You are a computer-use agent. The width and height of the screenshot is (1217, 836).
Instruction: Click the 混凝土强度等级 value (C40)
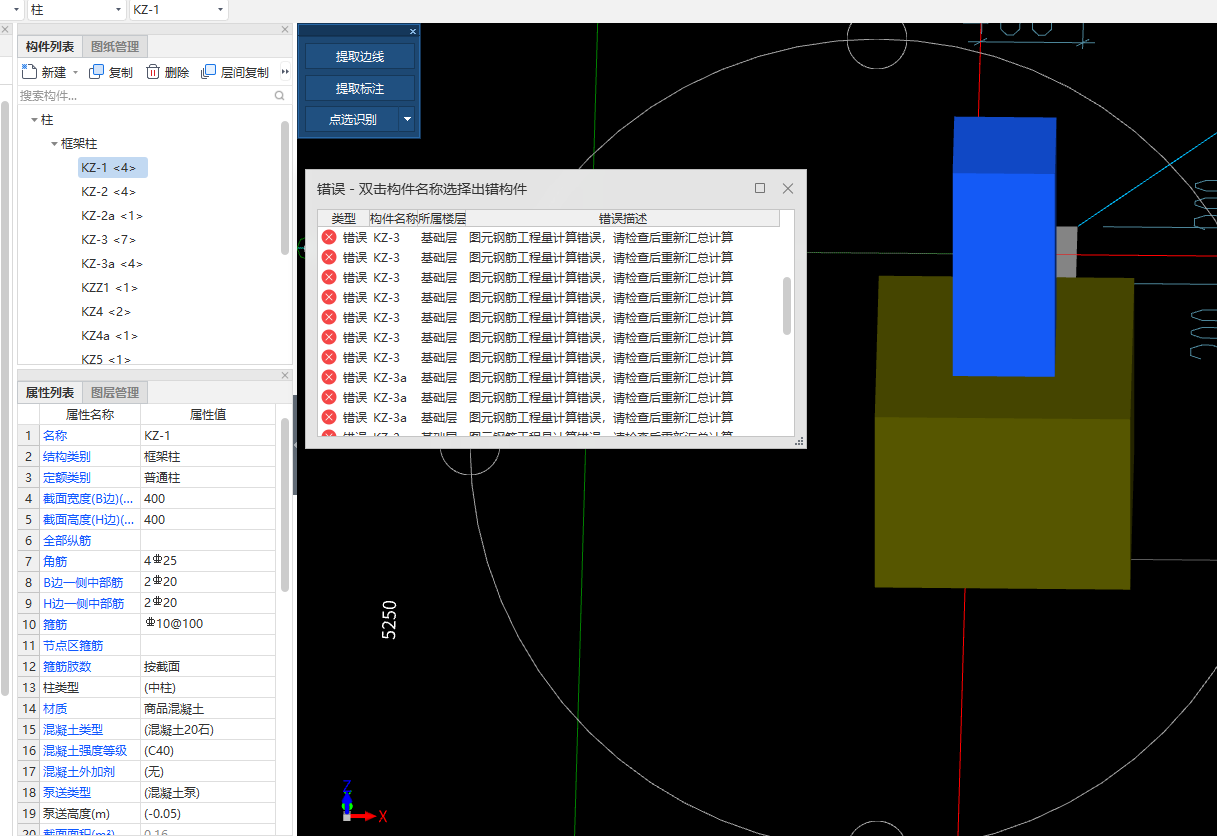[x=208, y=751]
